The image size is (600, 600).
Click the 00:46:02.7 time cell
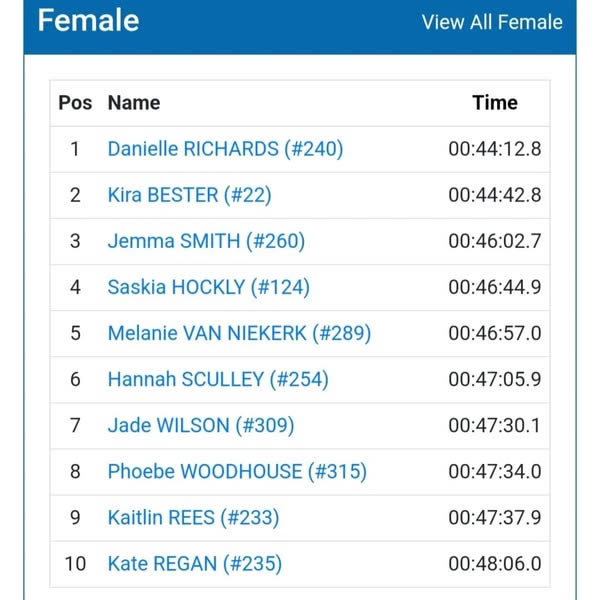point(494,241)
